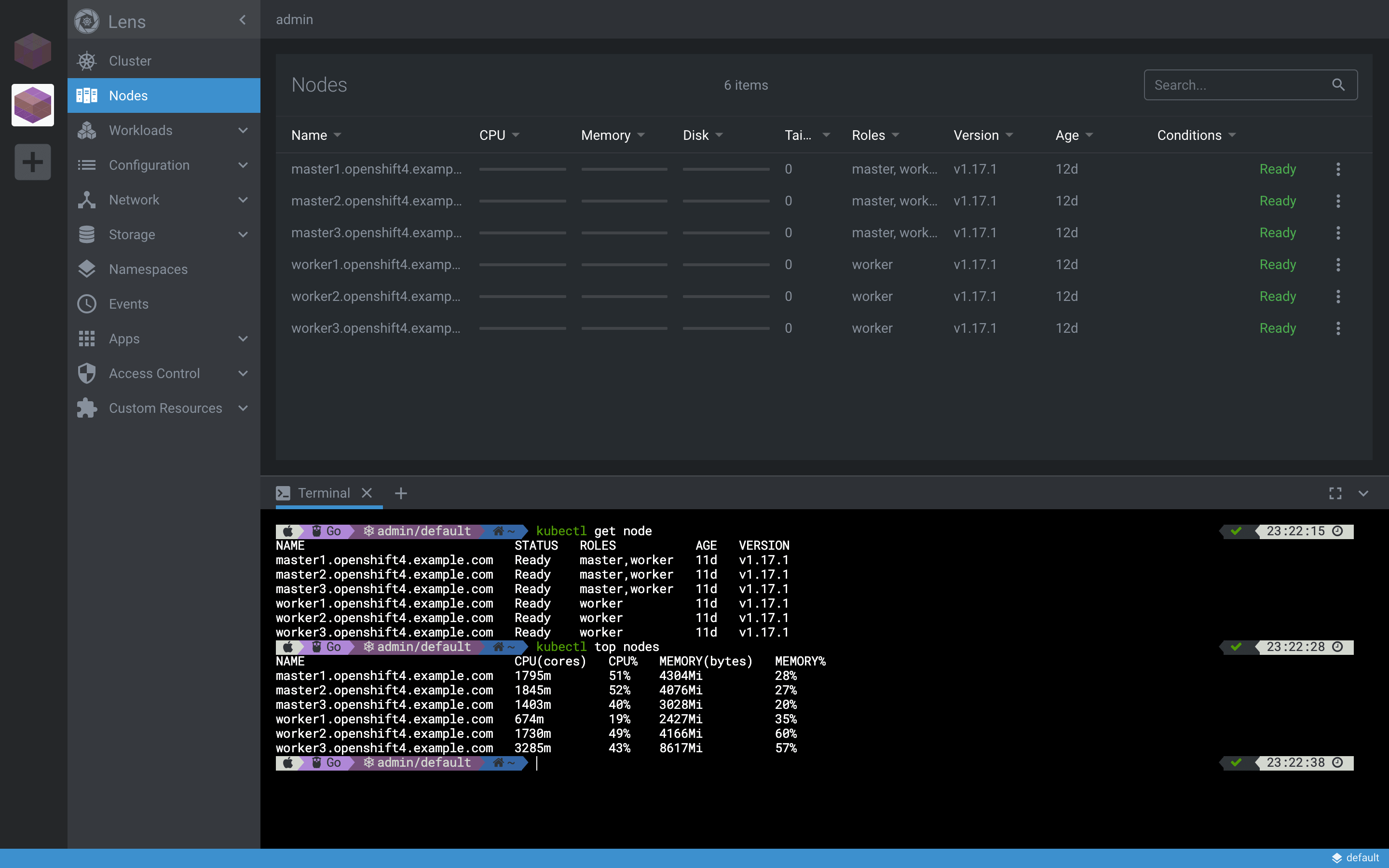Click the default namespace status bar item

point(1355,858)
